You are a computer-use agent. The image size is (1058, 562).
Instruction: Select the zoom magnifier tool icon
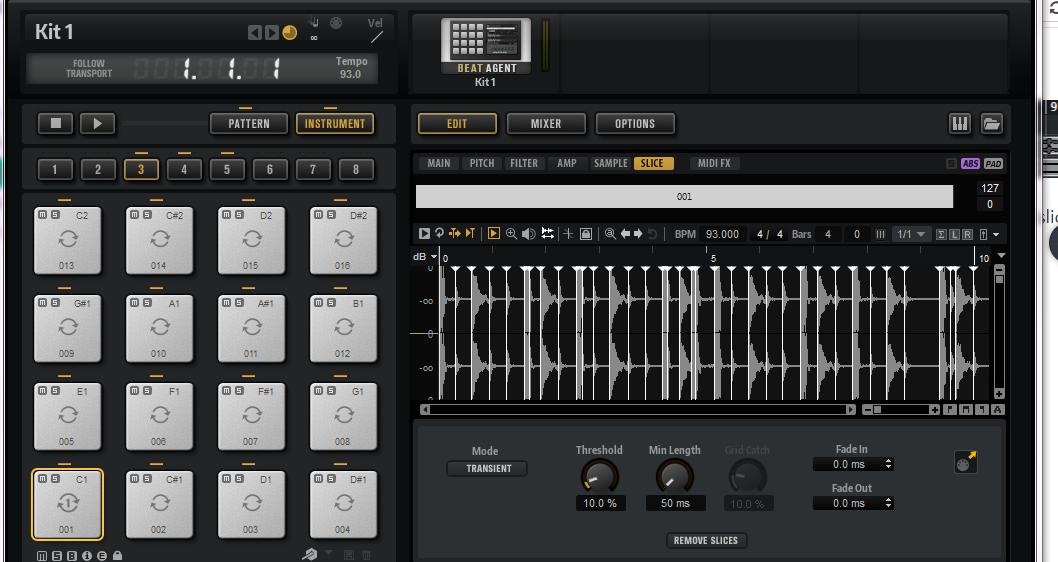pyautogui.click(x=511, y=233)
